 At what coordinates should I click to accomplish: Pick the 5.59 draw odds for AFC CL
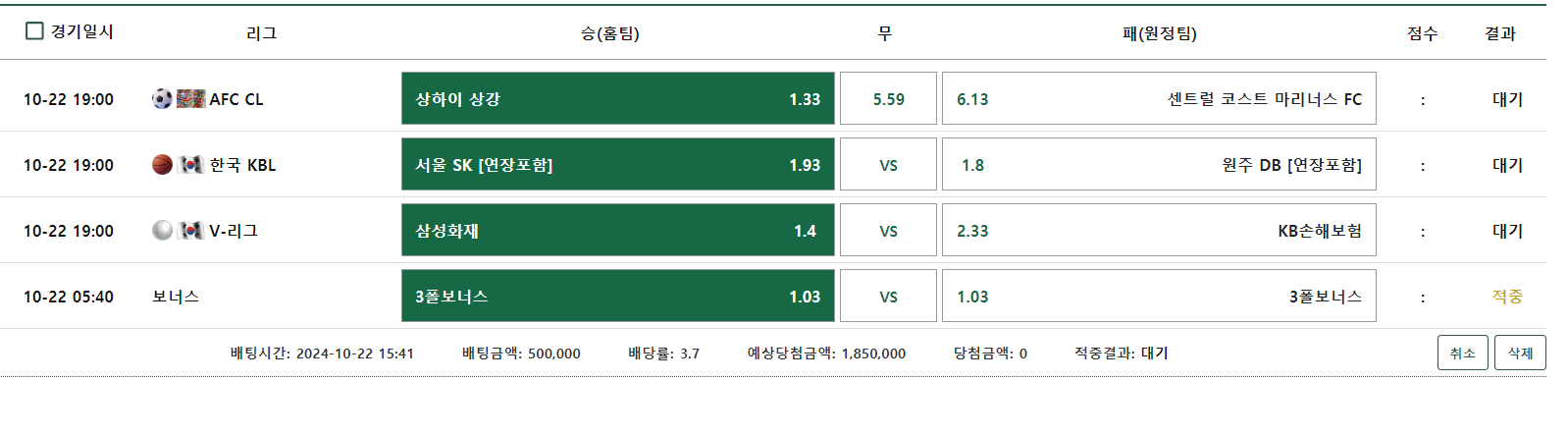pyautogui.click(x=888, y=98)
